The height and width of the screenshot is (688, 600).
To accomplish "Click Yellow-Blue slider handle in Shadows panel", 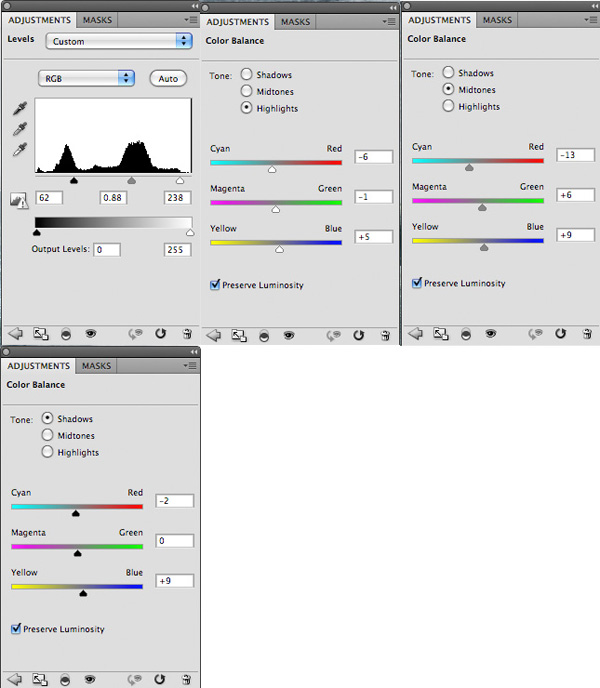I will 83,593.
